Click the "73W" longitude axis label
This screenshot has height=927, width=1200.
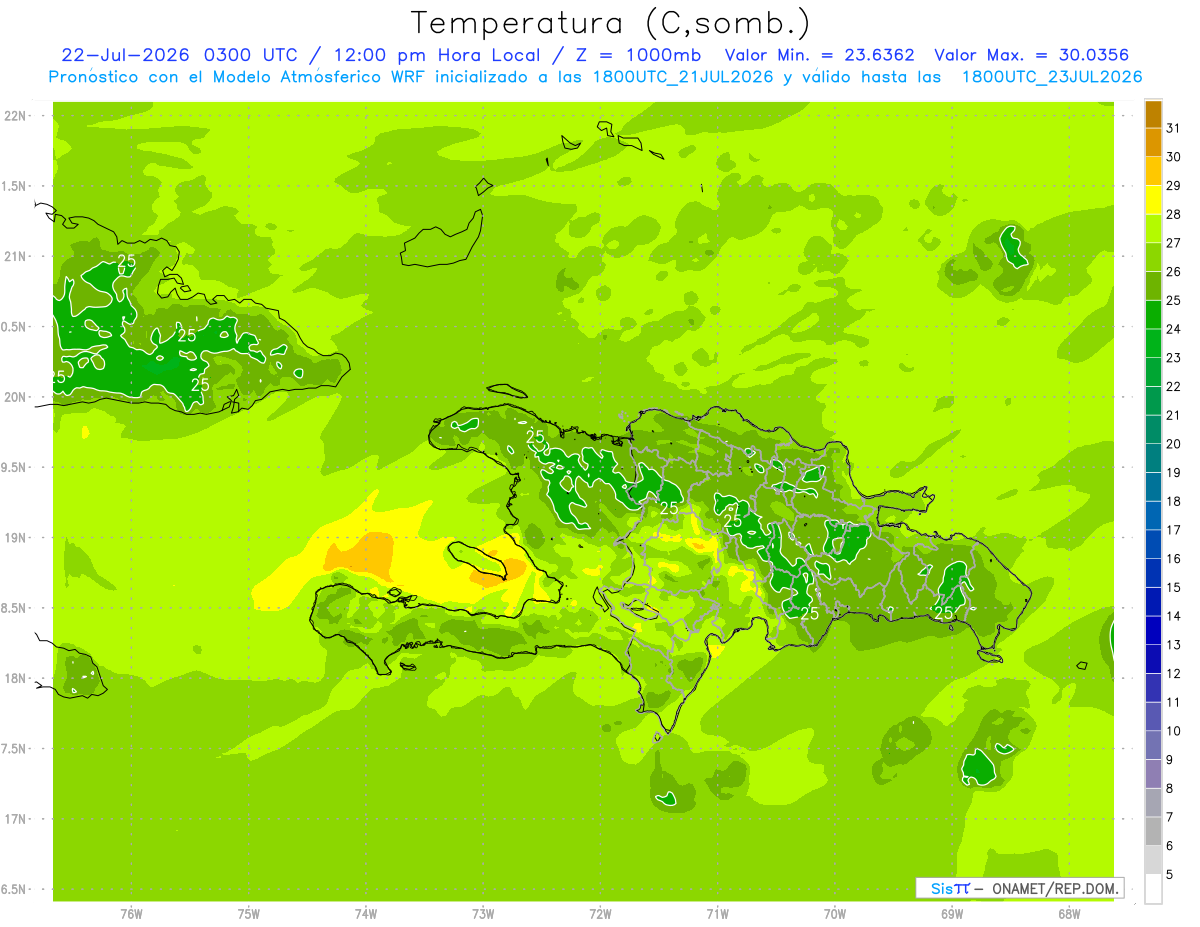(x=483, y=915)
